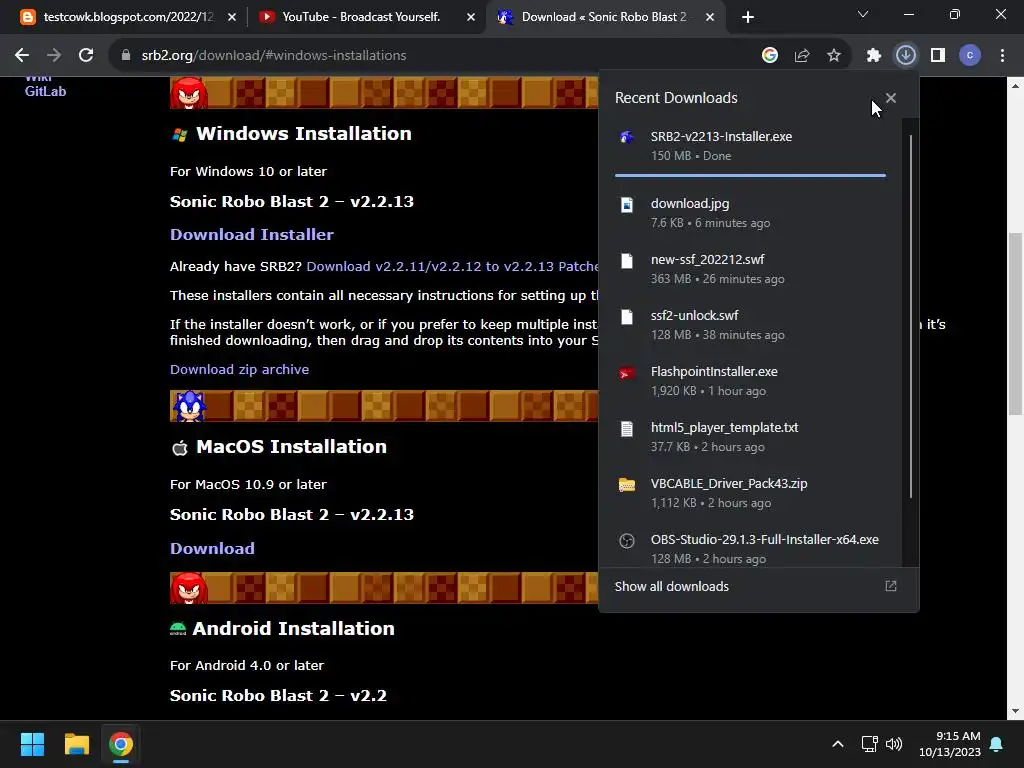This screenshot has height=768, width=1024.
Task: Click the page scrollbar down arrow
Action: click(x=1015, y=711)
